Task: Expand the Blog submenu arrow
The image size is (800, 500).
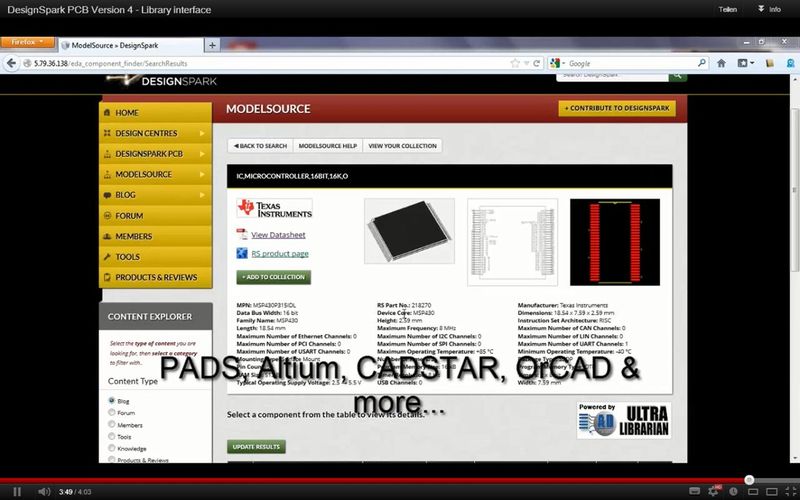Action: click(x=202, y=195)
